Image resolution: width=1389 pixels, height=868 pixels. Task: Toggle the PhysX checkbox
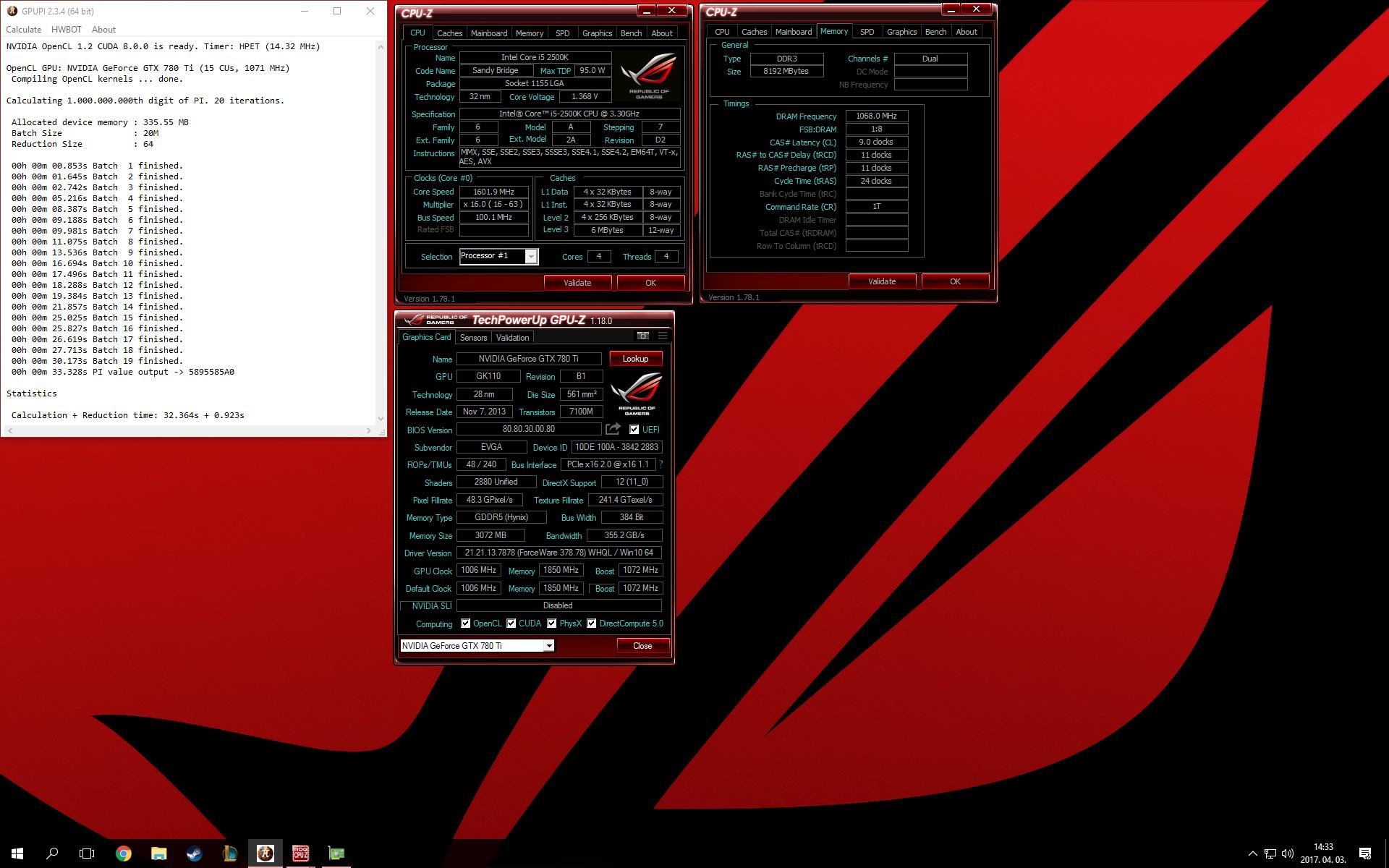[552, 623]
